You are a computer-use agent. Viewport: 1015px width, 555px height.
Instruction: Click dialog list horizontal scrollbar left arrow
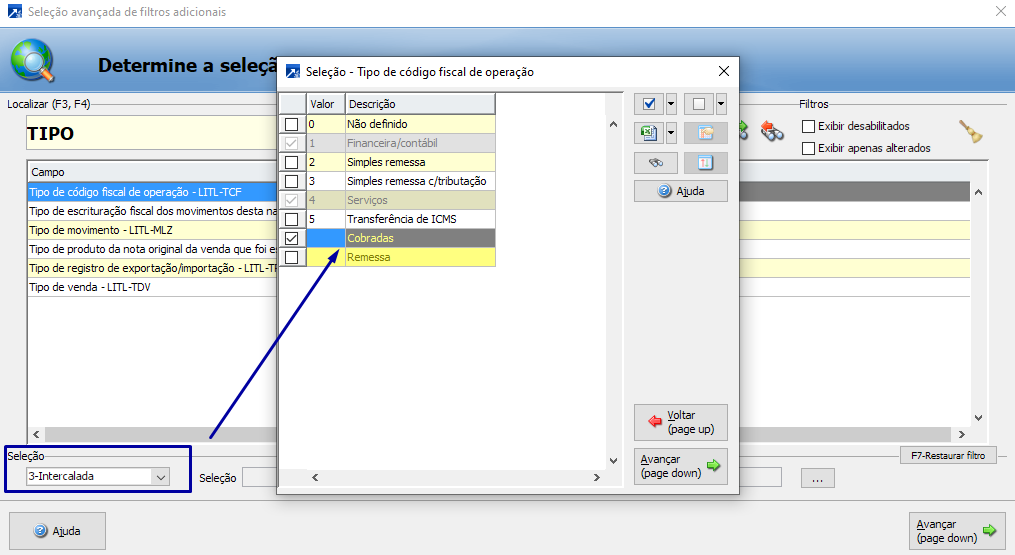315,477
